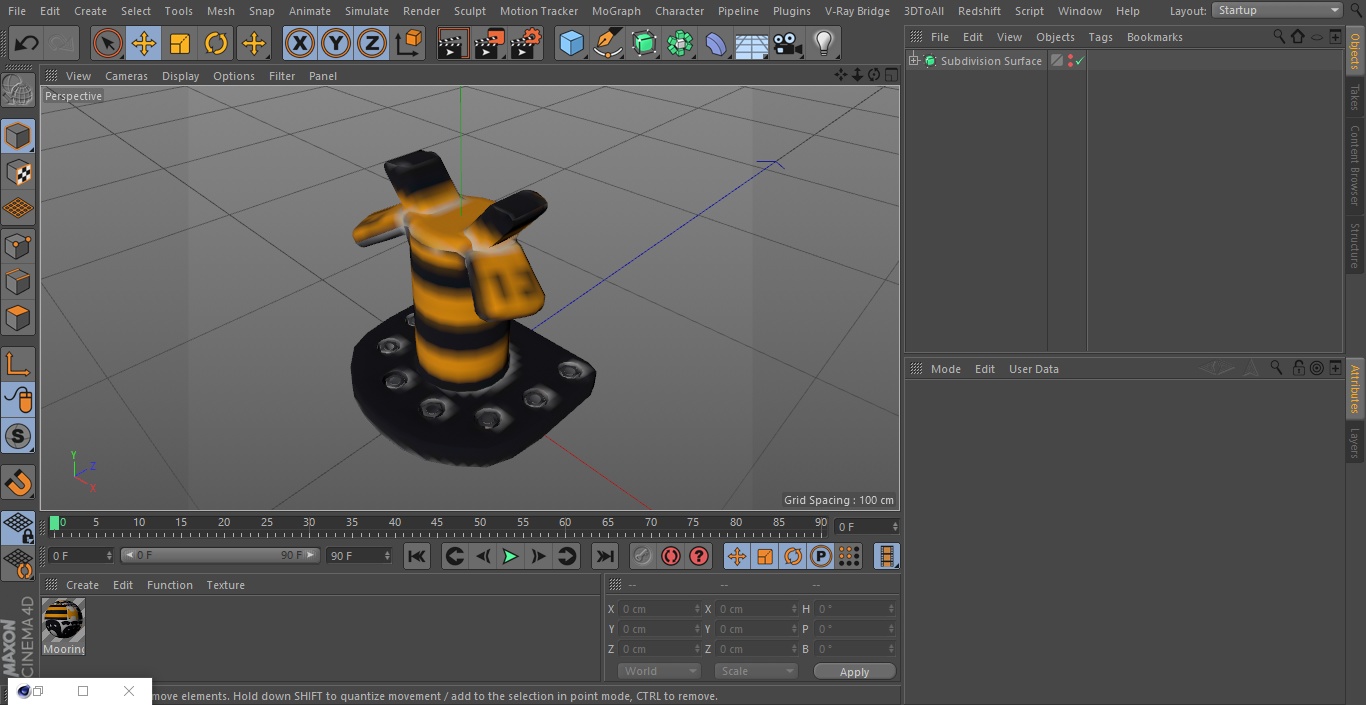This screenshot has width=1366, height=705.
Task: Select the Mooring material thumbnail
Action: (63, 621)
